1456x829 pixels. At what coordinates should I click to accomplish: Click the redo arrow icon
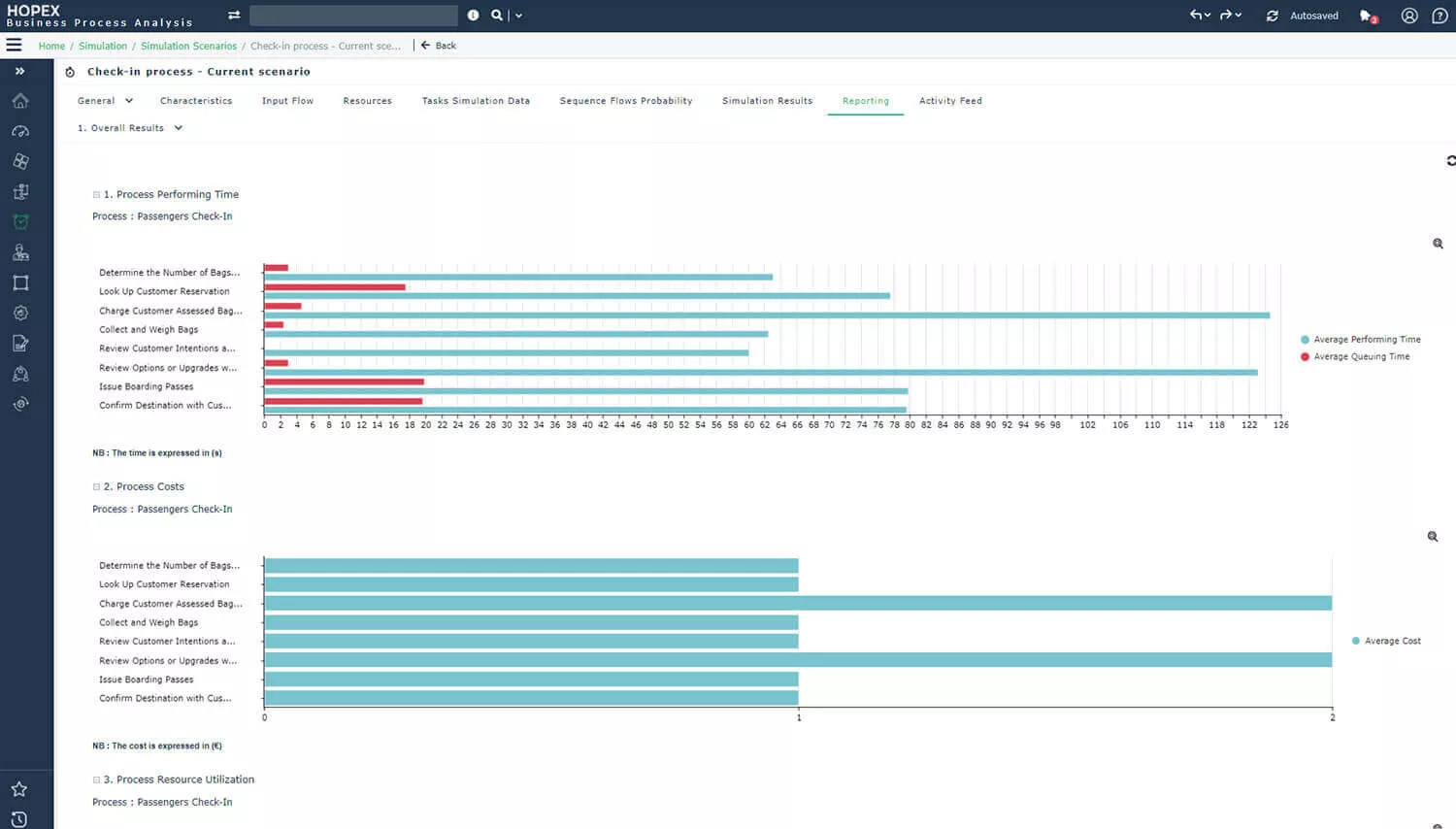[x=1226, y=15]
